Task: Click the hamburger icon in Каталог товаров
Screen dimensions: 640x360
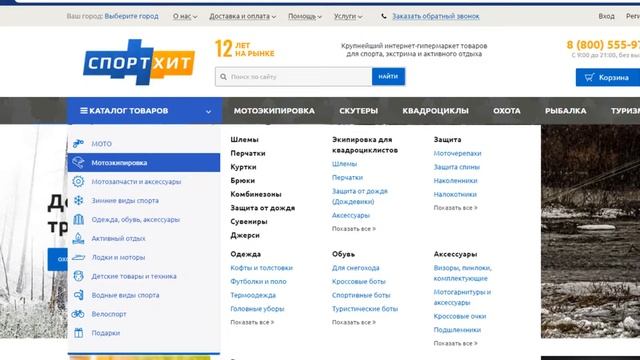Action: click(x=84, y=111)
